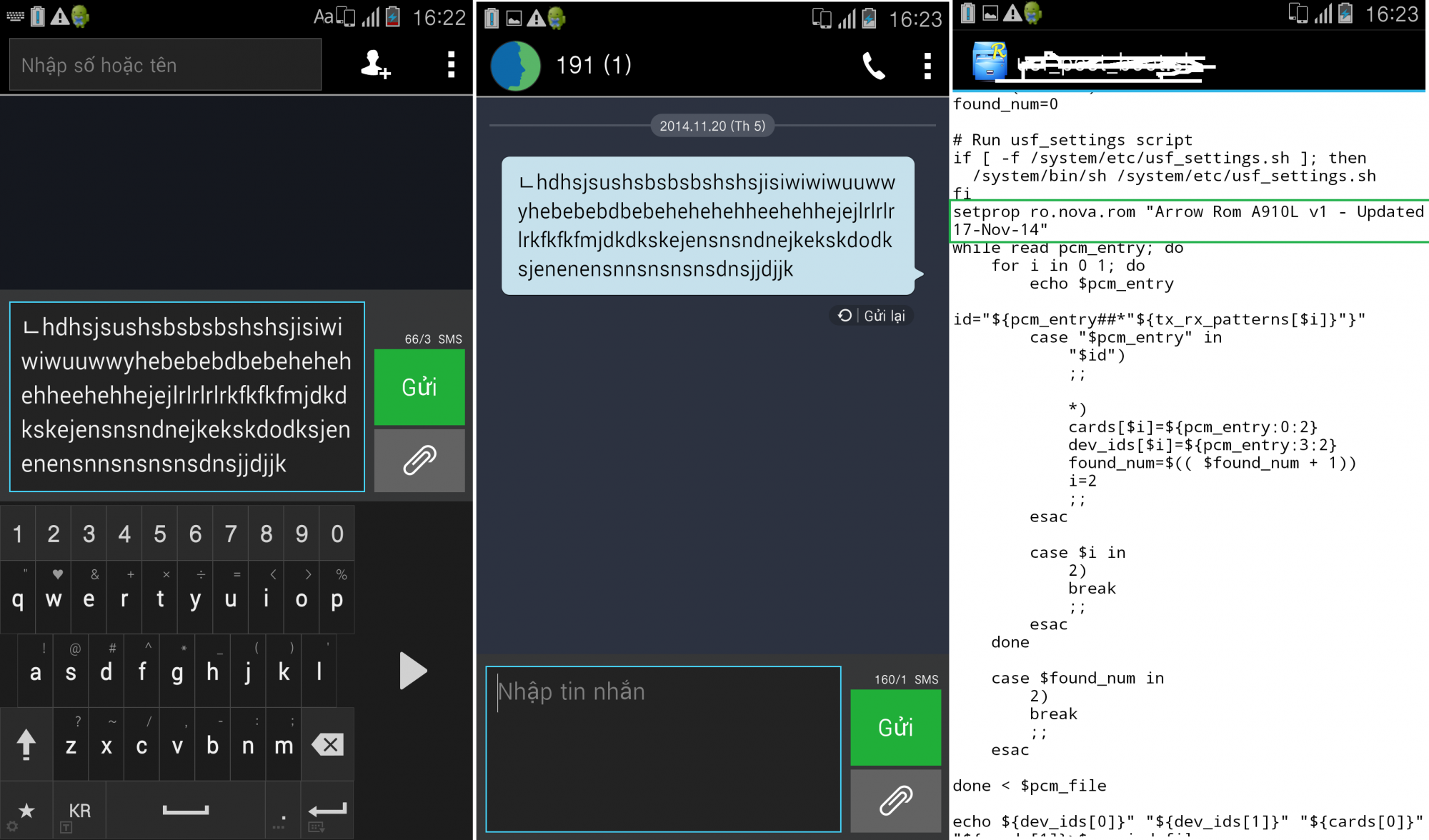
Task: Tap attachment paperclip in new message screen
Action: tap(419, 460)
